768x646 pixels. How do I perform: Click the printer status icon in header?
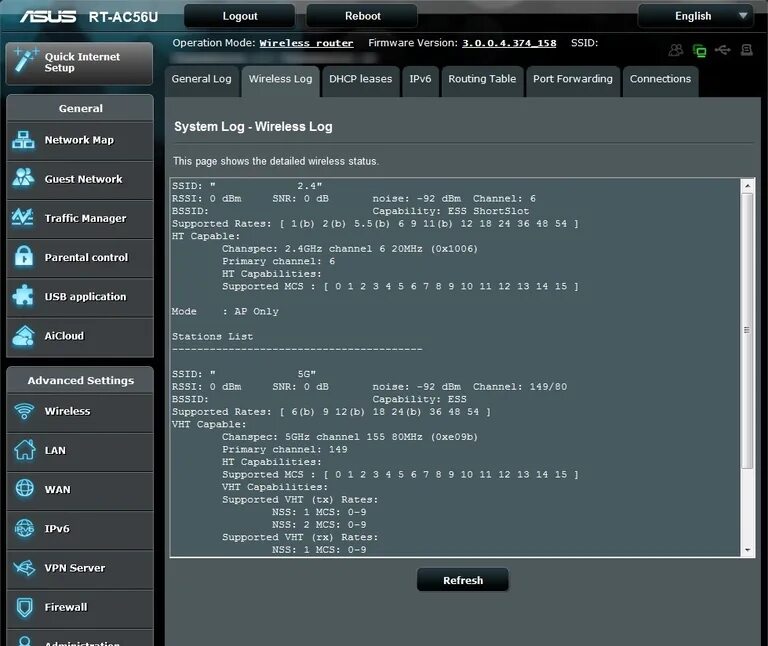746,49
